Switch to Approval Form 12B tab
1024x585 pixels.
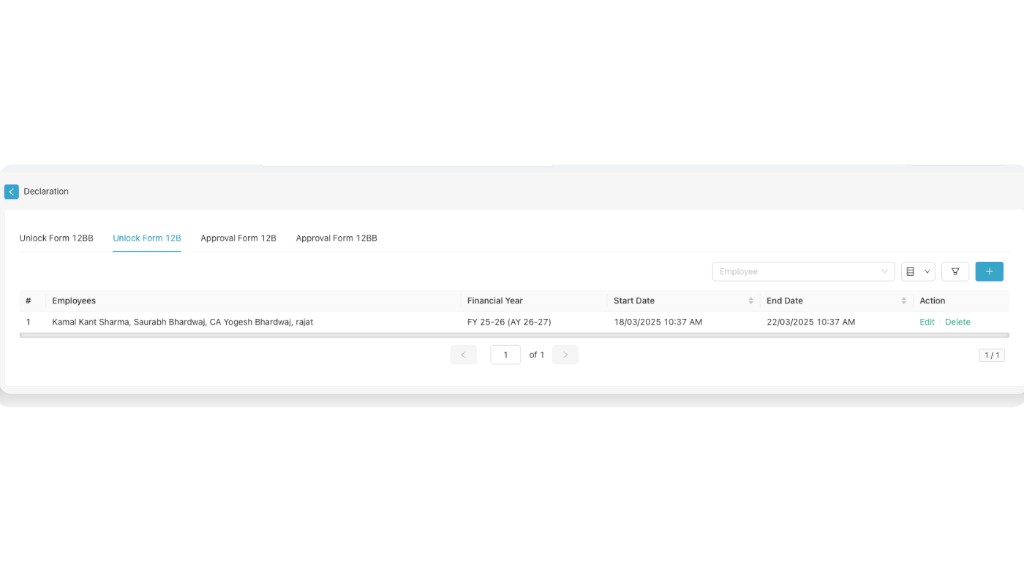tap(238, 238)
